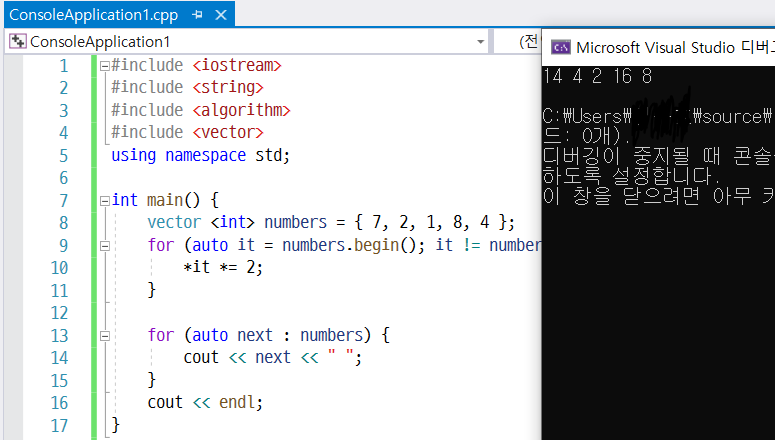The image size is (775, 440).
Task: Click line number 6 in the gutter
Action: [x=64, y=178]
